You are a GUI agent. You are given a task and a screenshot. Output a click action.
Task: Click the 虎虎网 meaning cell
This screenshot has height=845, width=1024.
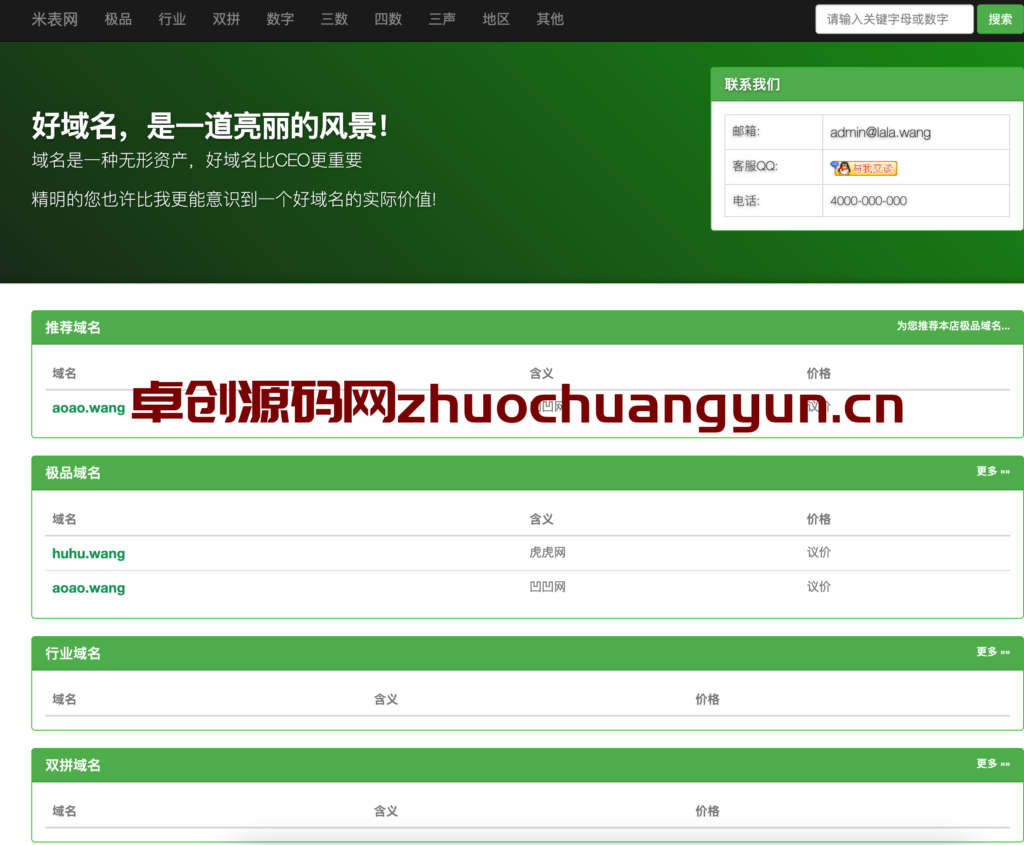coord(547,552)
